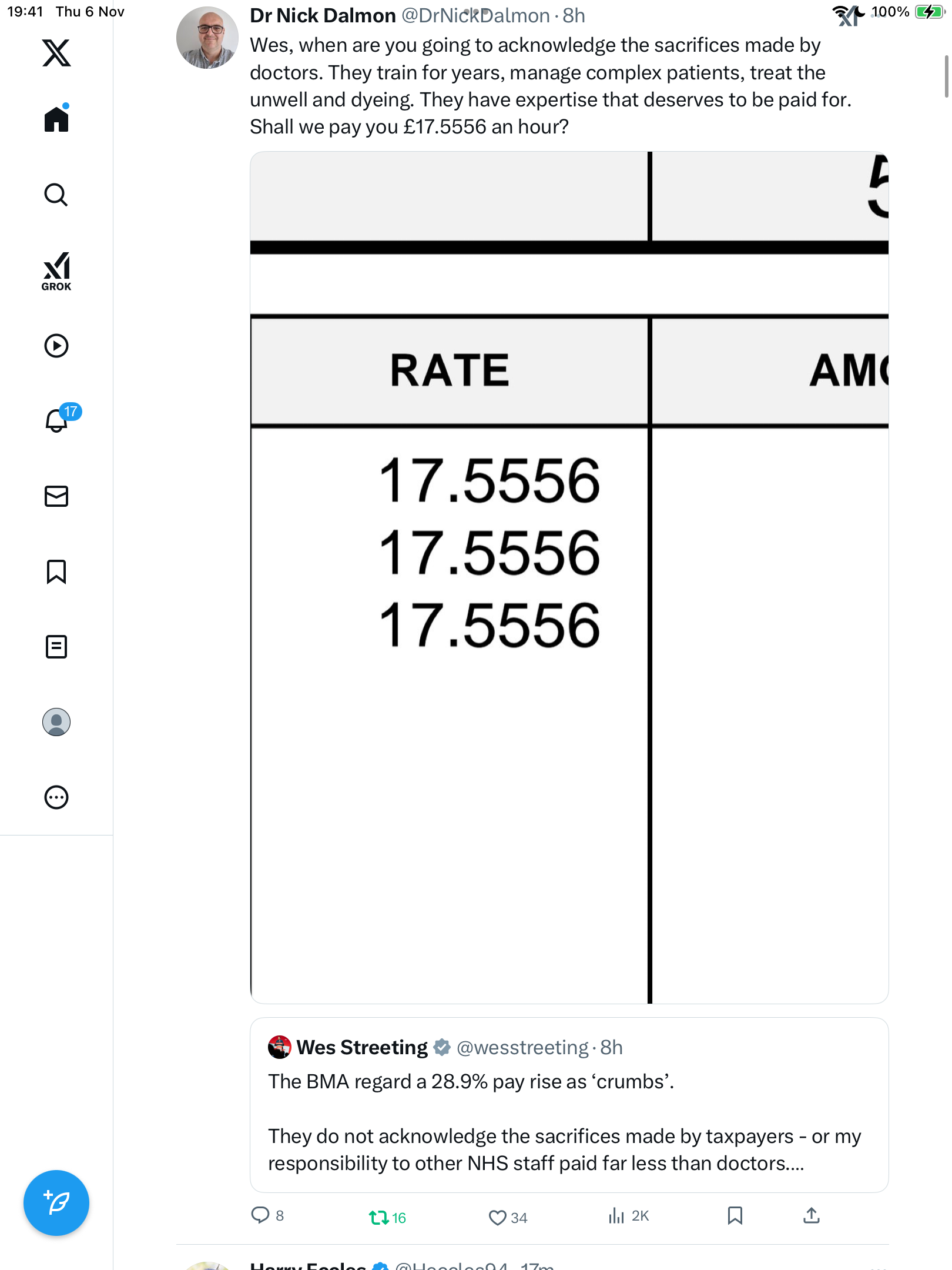This screenshot has height=1270, width=952.
Task: Share the post via share icon
Action: click(x=811, y=1215)
